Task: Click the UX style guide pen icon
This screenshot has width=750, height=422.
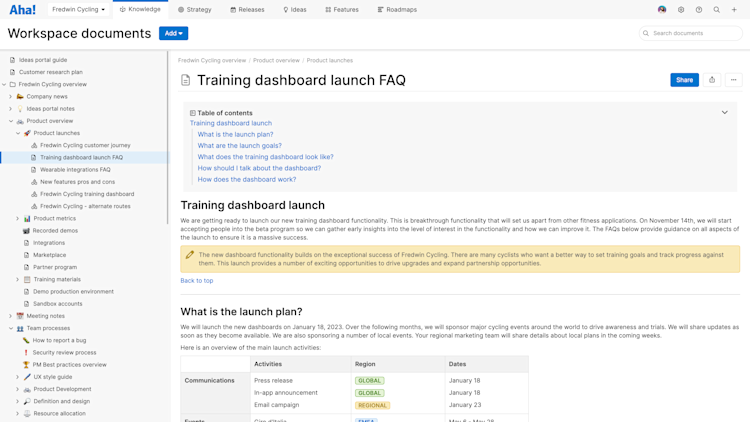Action: click(x=27, y=377)
